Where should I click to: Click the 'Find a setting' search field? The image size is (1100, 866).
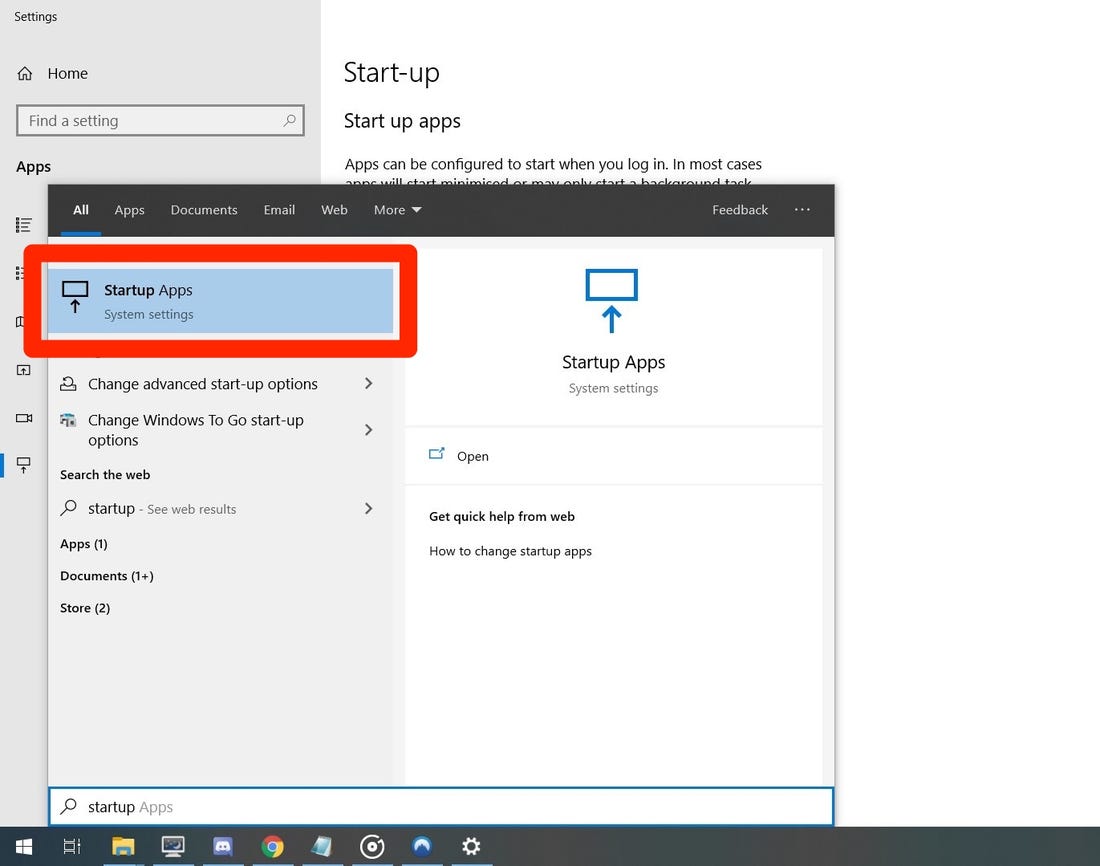152,121
